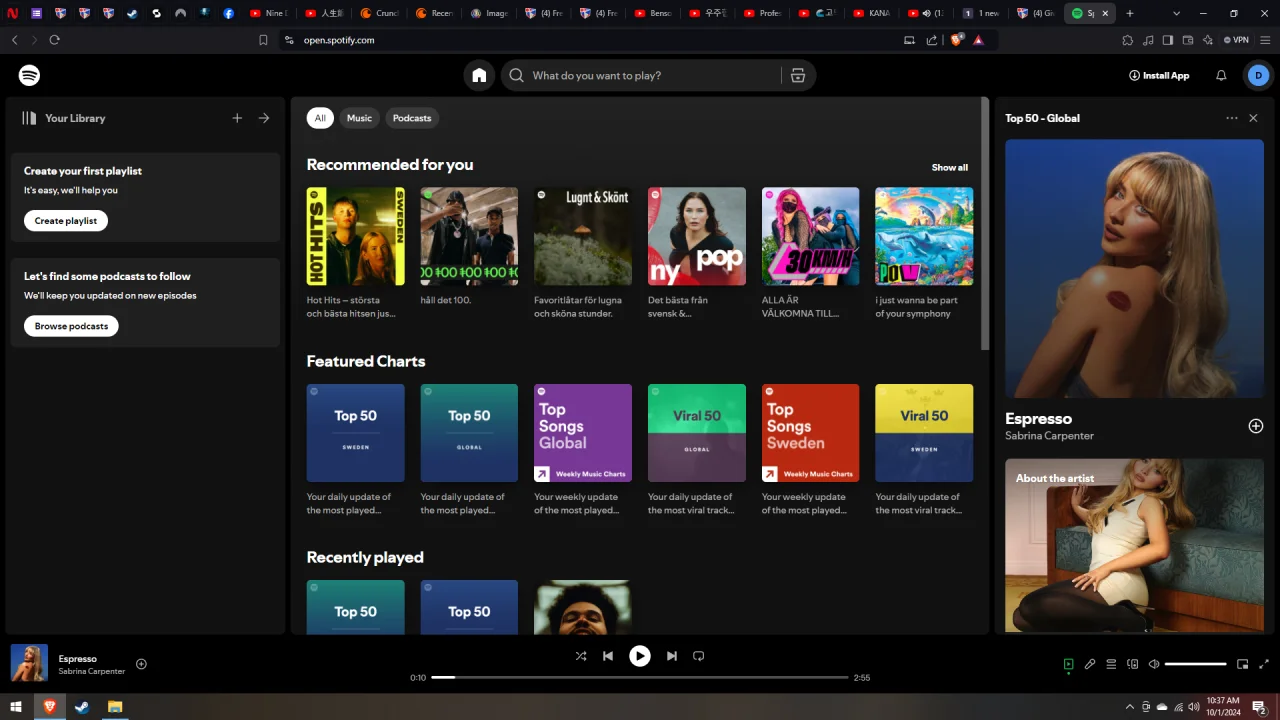Select the Music filter chip
The height and width of the screenshot is (720, 1280).
(359, 118)
